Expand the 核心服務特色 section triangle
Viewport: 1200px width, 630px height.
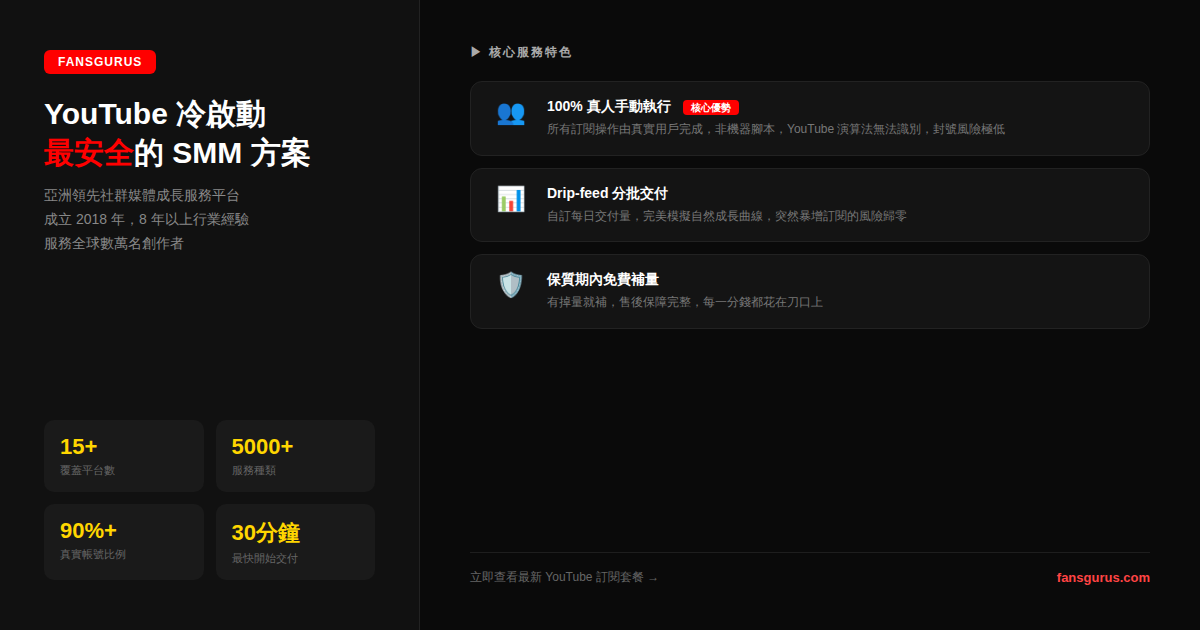[474, 51]
